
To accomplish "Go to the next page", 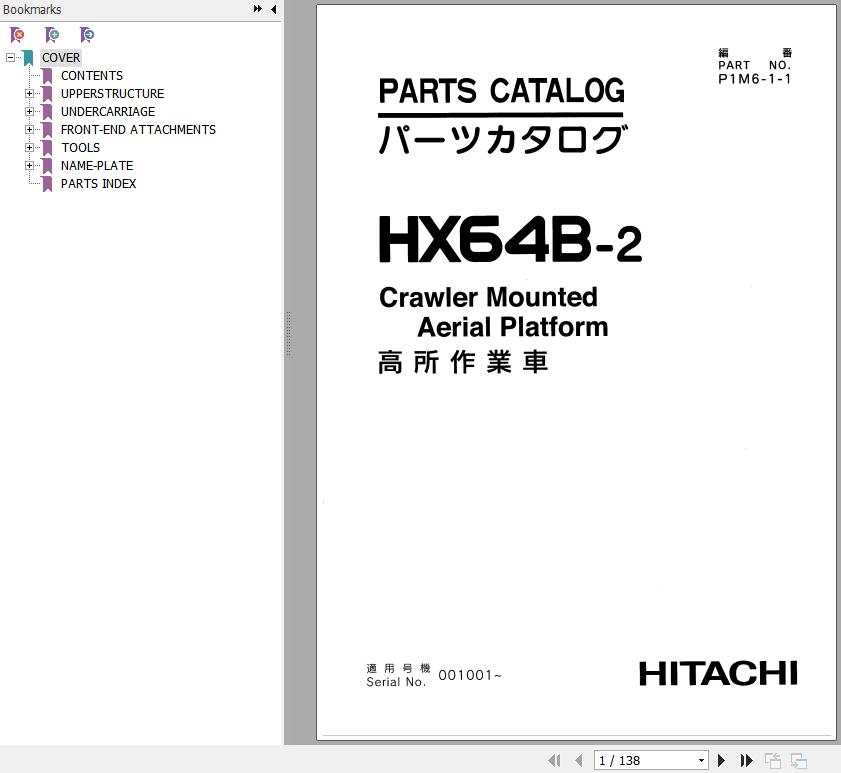I will [x=721, y=761].
